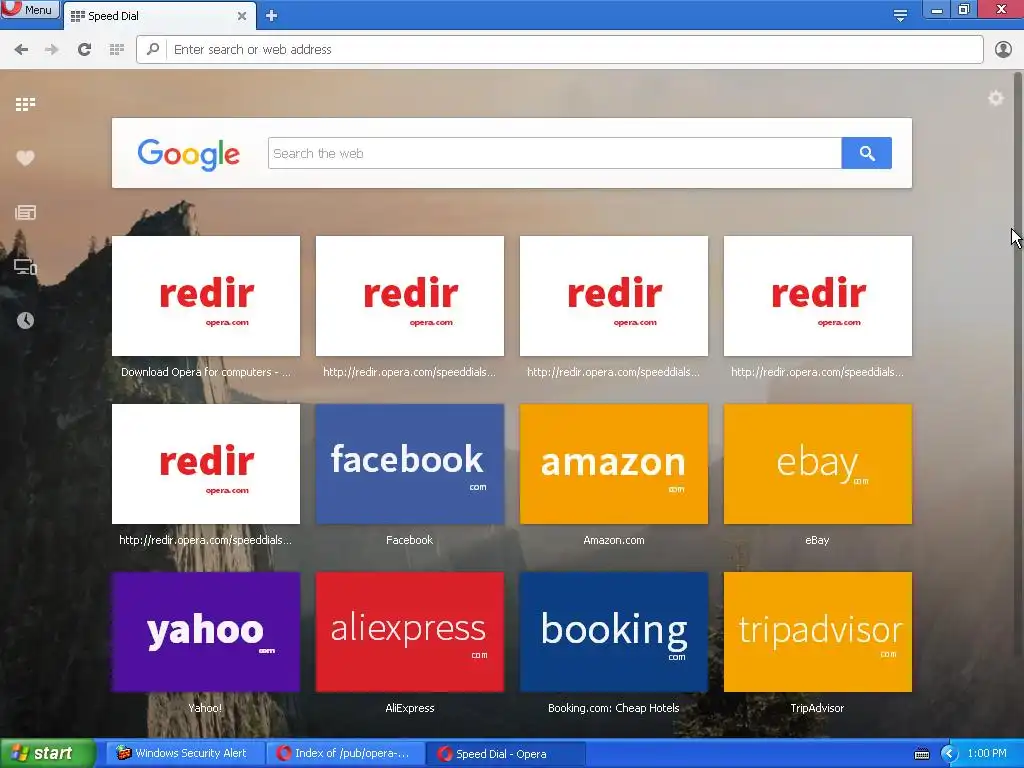This screenshot has height=768, width=1024.
Task: Go back with the back arrow
Action: coord(22,50)
